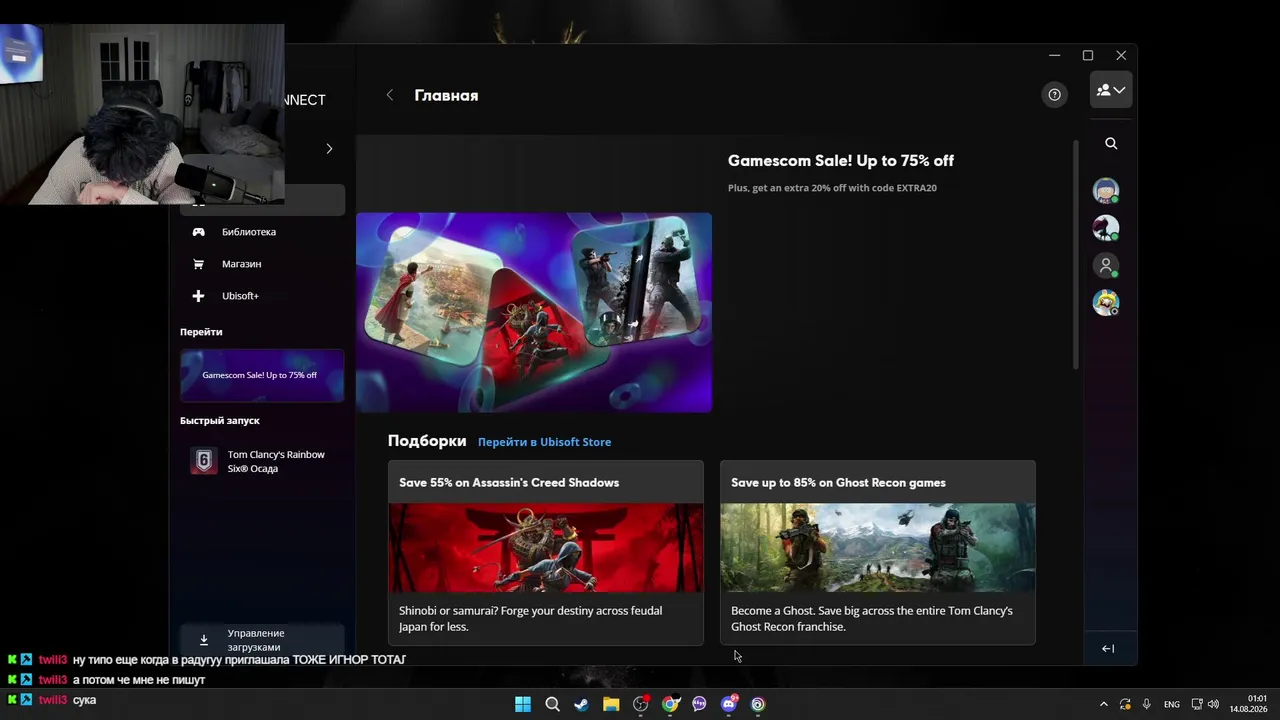This screenshot has height=720, width=1280.
Task: Show hidden system tray icons
Action: pyautogui.click(x=1104, y=704)
